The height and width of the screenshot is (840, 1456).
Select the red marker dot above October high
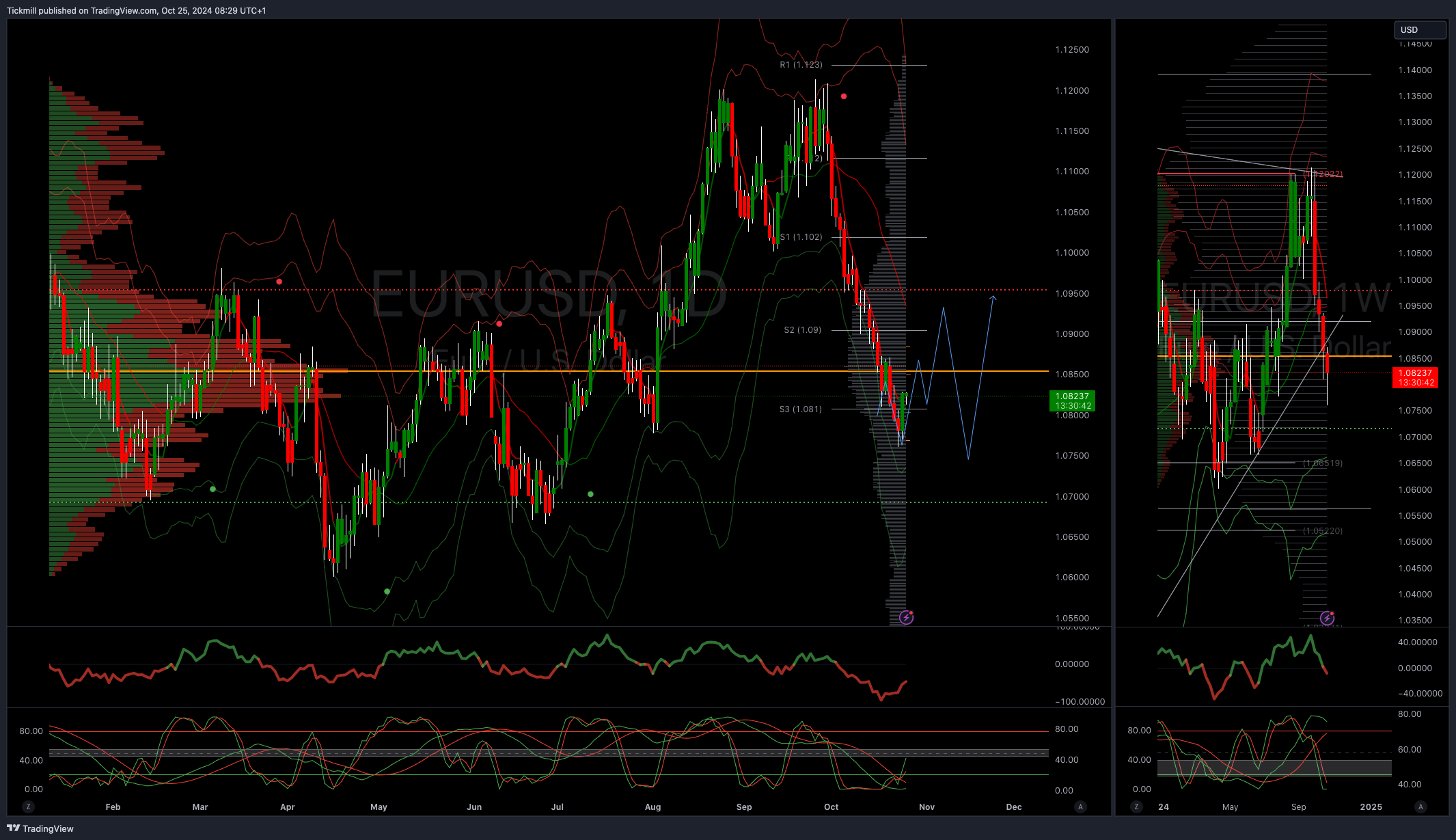[844, 96]
